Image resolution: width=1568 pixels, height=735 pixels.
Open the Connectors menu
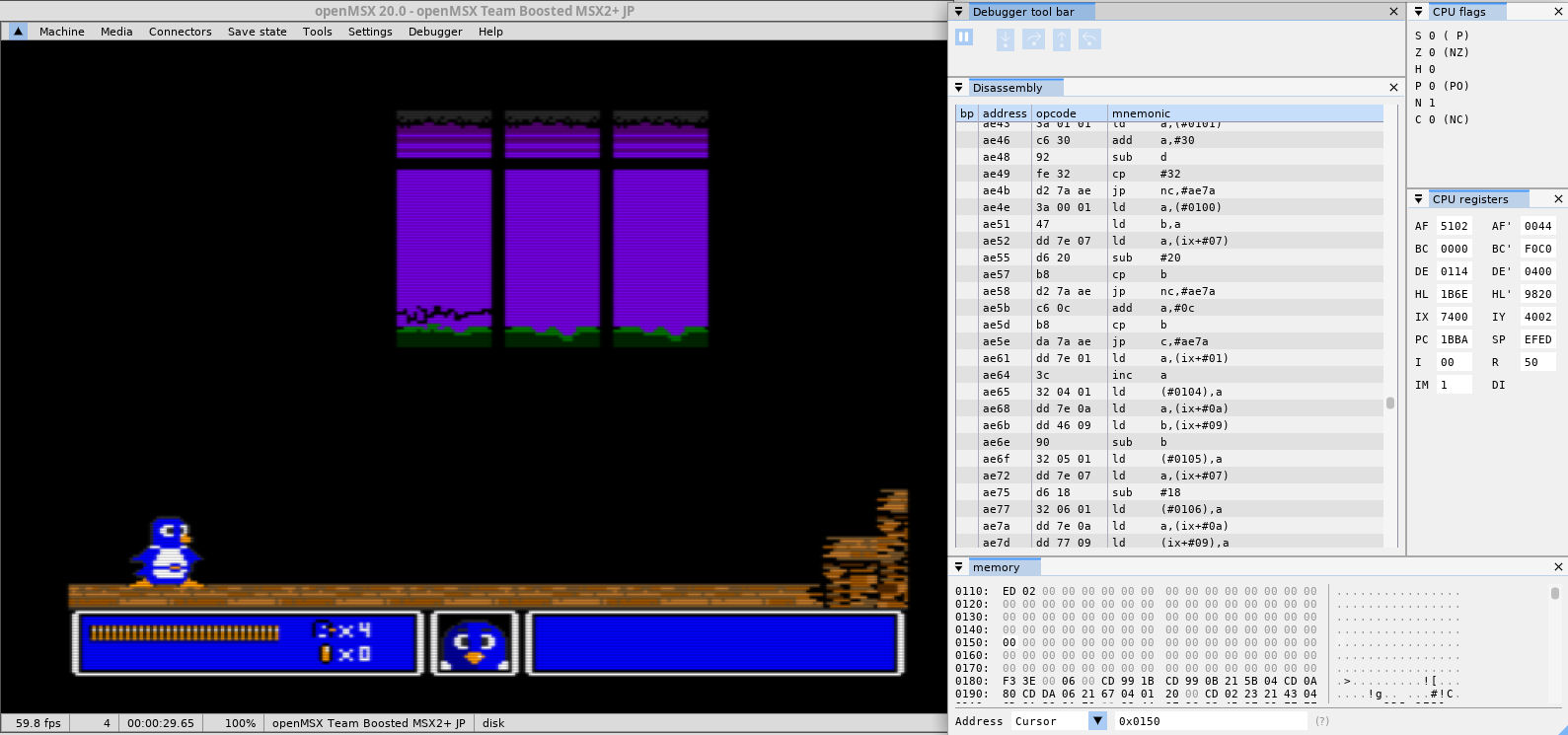coord(181,32)
